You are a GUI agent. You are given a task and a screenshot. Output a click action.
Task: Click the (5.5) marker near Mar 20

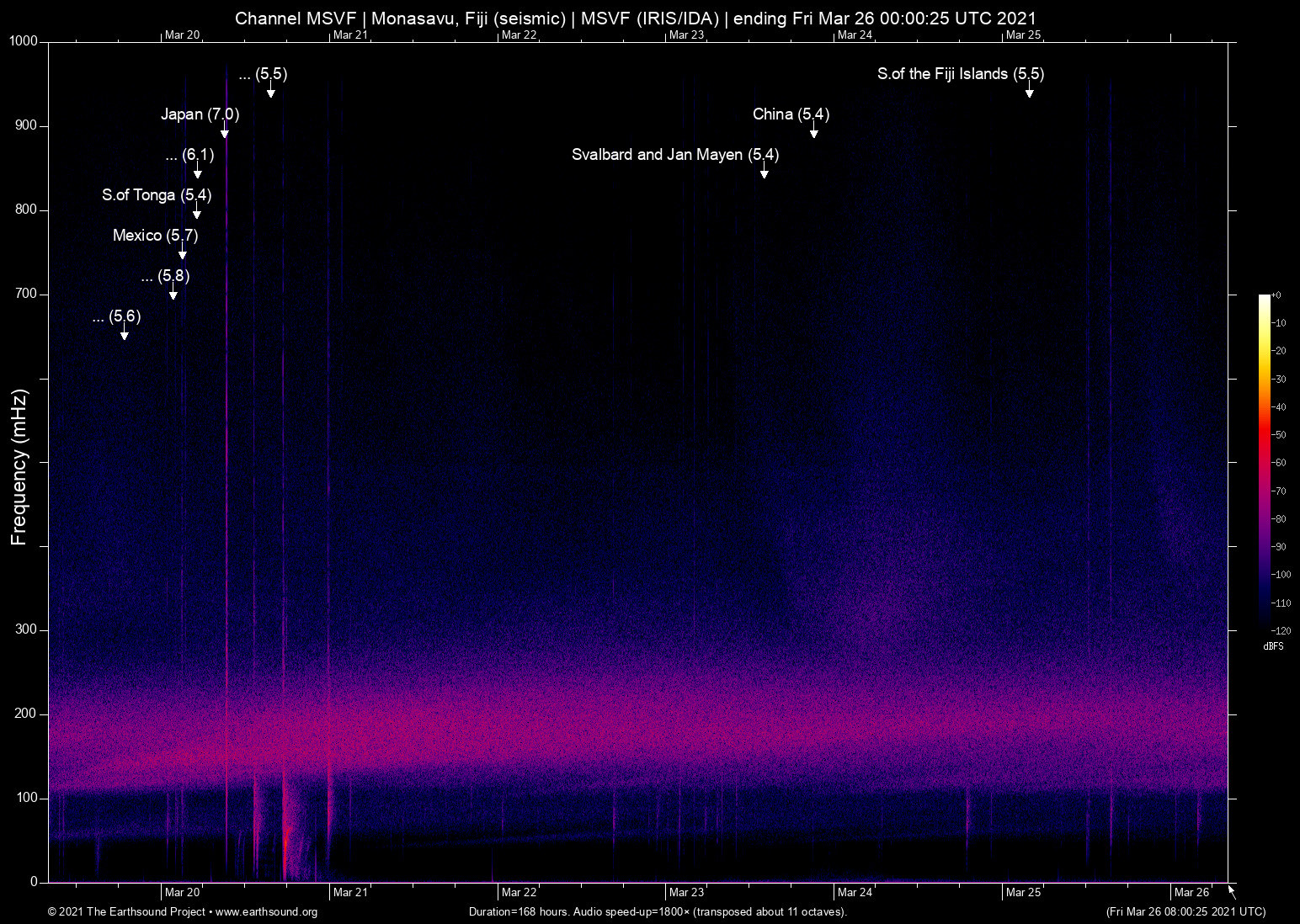tap(263, 75)
